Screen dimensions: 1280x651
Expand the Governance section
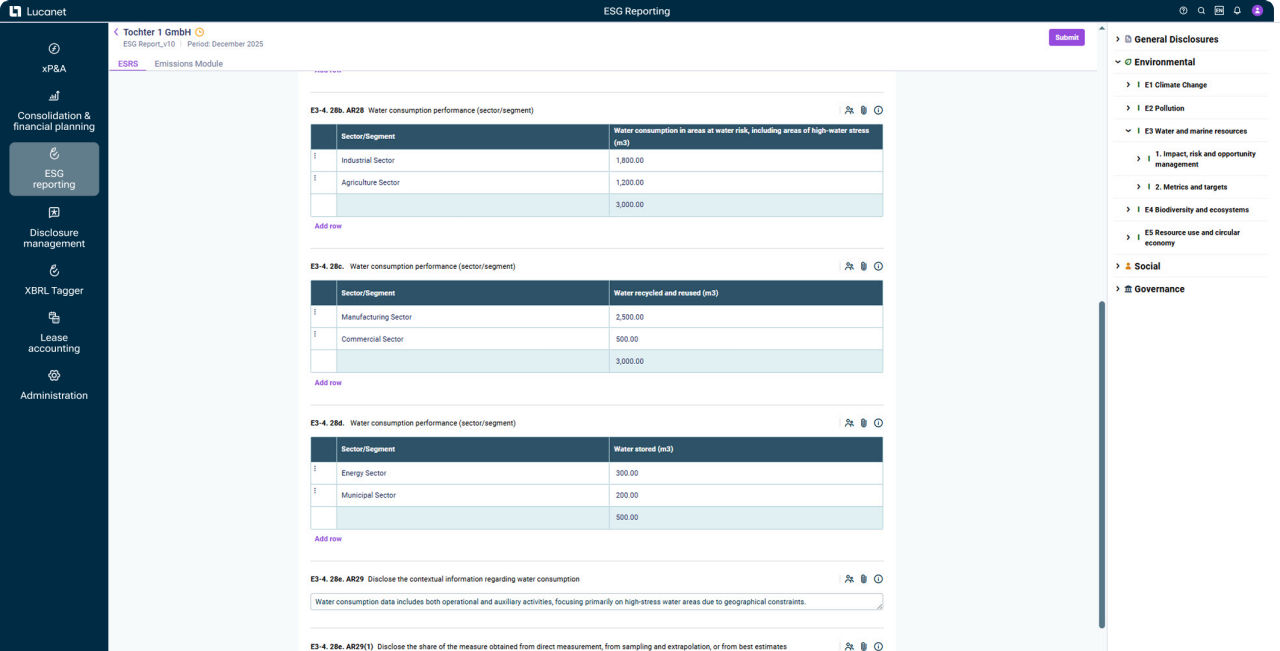point(1118,289)
